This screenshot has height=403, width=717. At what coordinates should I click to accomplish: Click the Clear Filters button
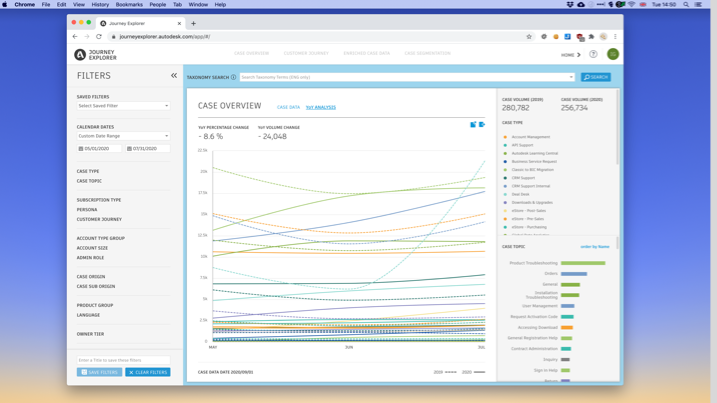click(148, 372)
